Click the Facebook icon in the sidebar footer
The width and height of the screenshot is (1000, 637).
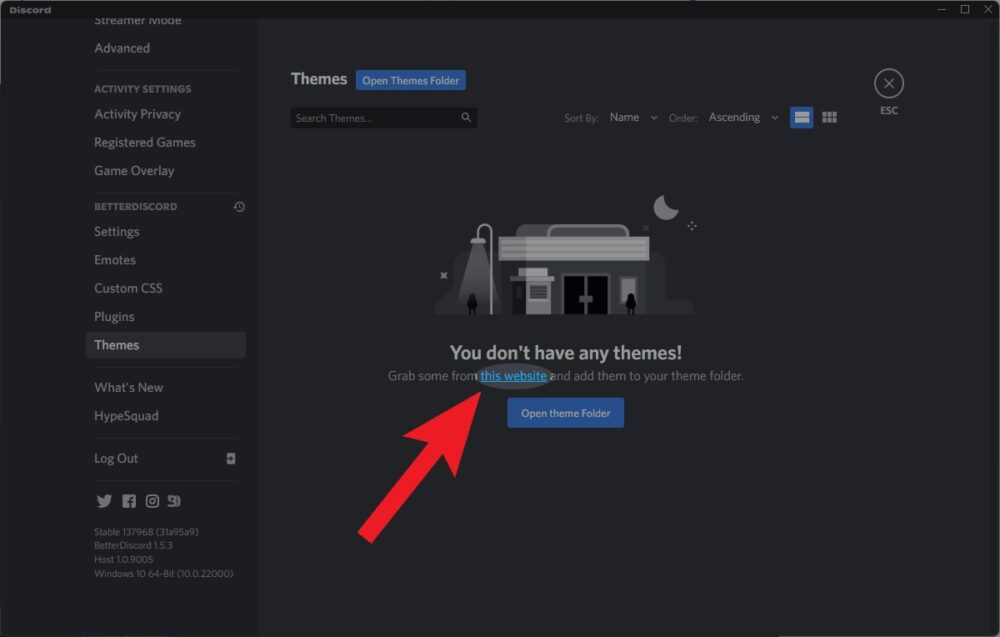click(127, 500)
